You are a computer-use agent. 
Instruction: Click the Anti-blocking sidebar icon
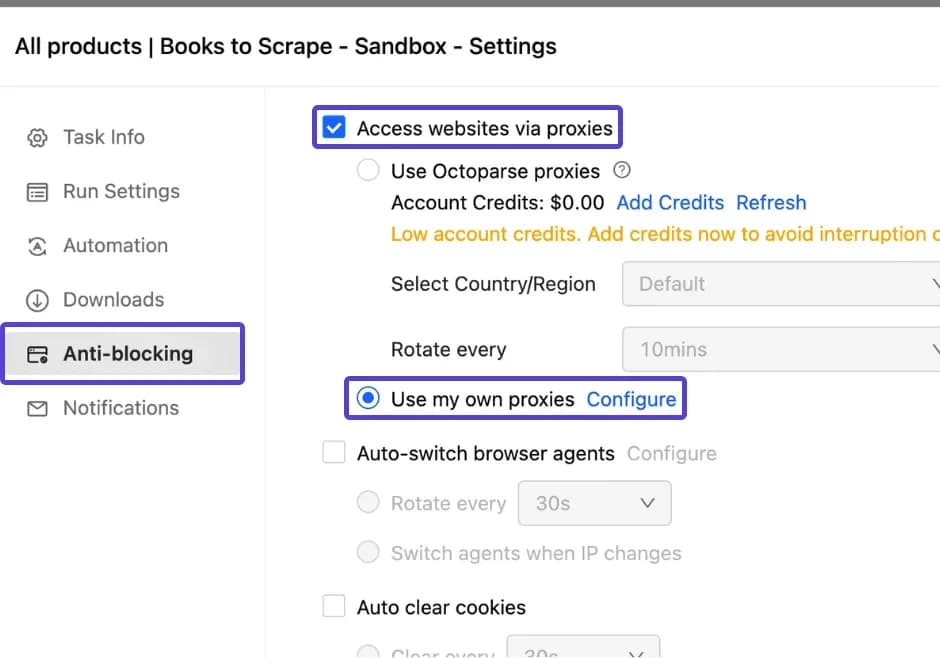[37, 354]
